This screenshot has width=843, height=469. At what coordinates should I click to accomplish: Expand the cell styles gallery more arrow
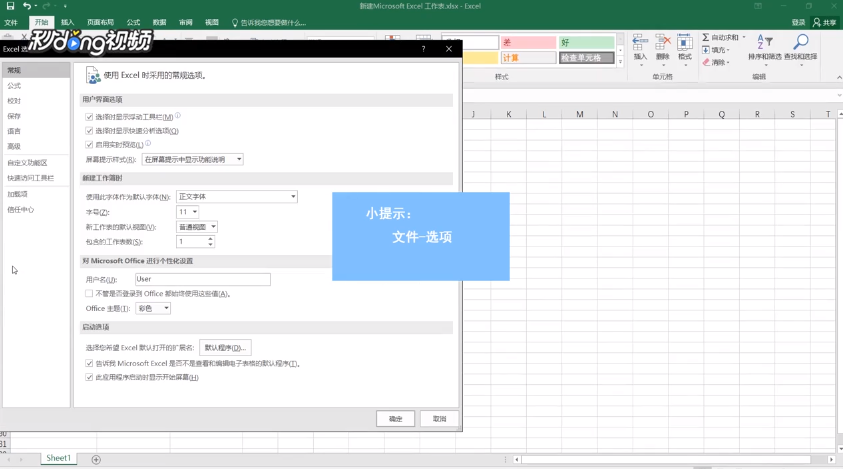point(620,62)
